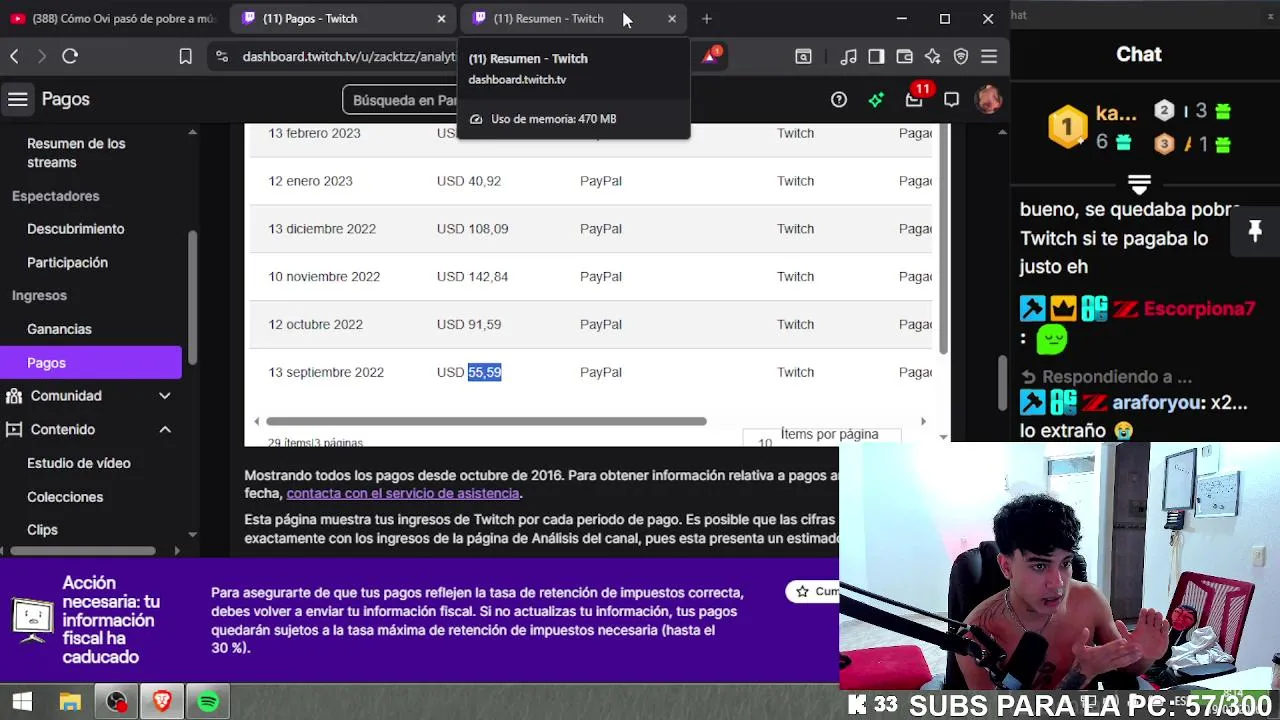
Task: Open Spotify from the taskbar
Action: tap(208, 702)
